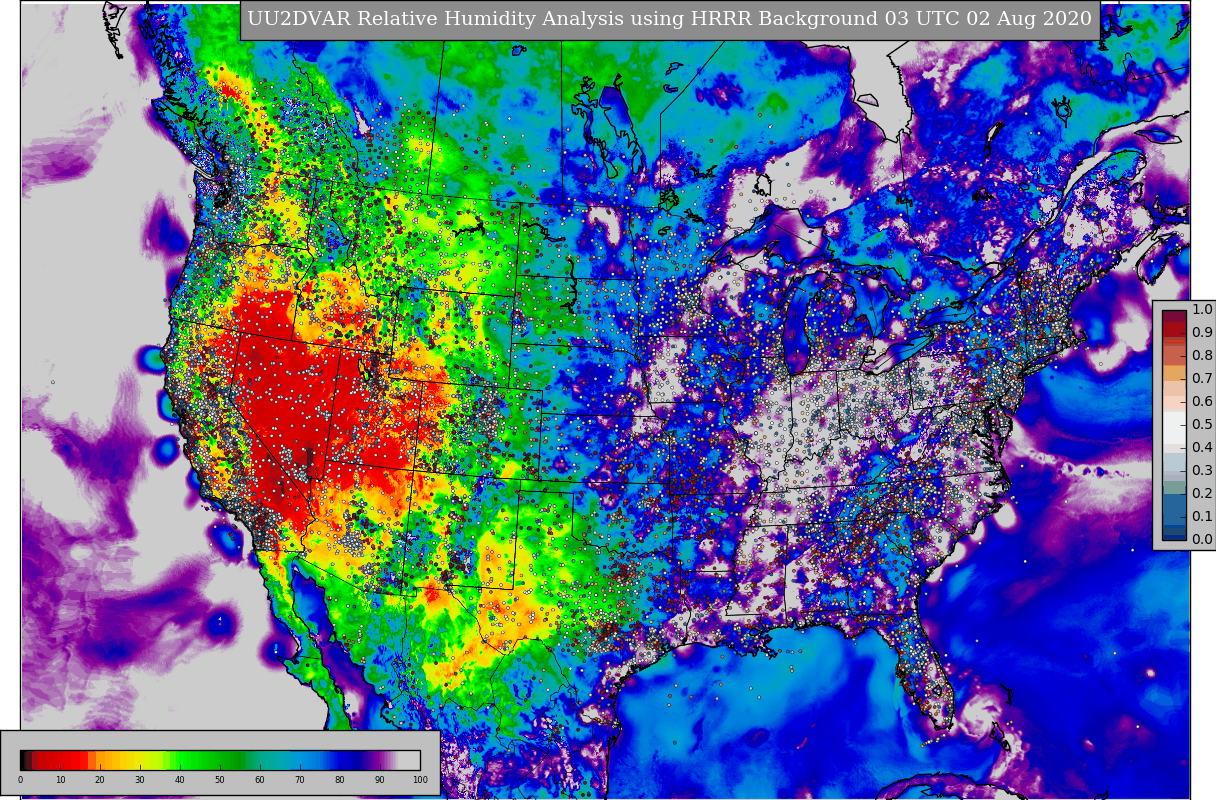Pick the '0.6' label on right colorbar
Viewport: 1216px width, 800px height.
click(x=1202, y=402)
